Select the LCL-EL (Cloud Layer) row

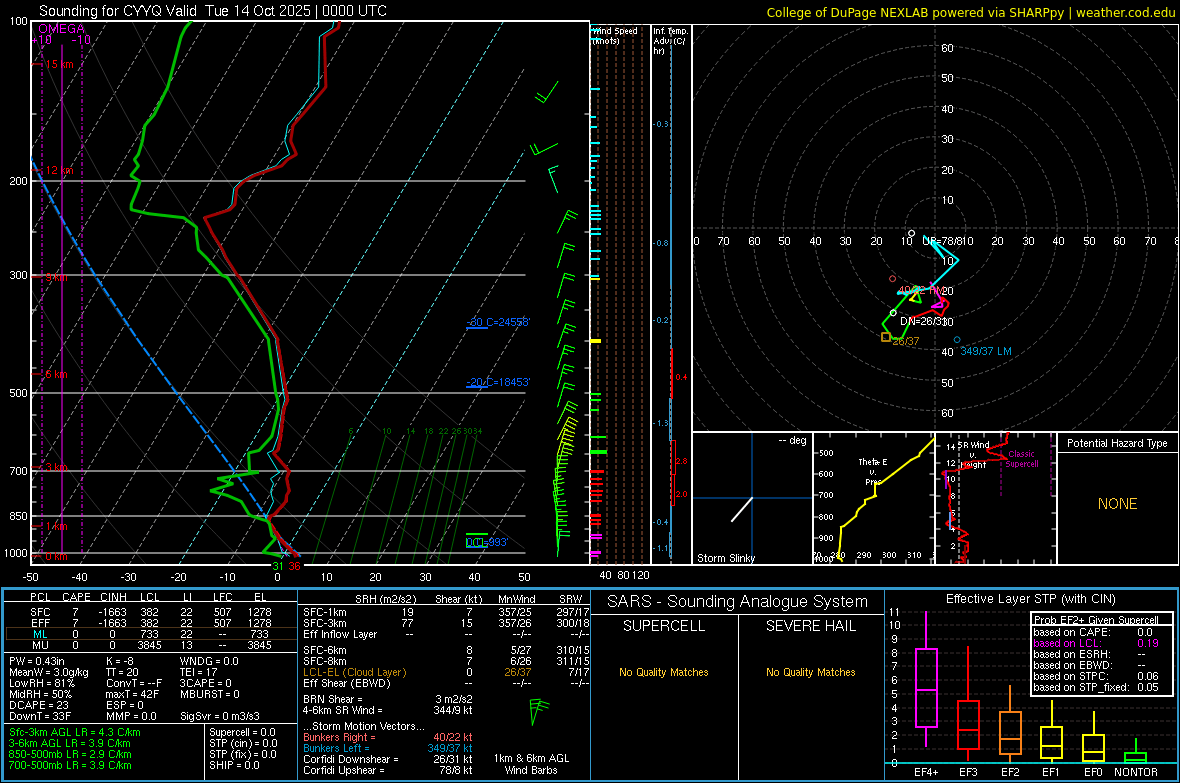(x=446, y=672)
